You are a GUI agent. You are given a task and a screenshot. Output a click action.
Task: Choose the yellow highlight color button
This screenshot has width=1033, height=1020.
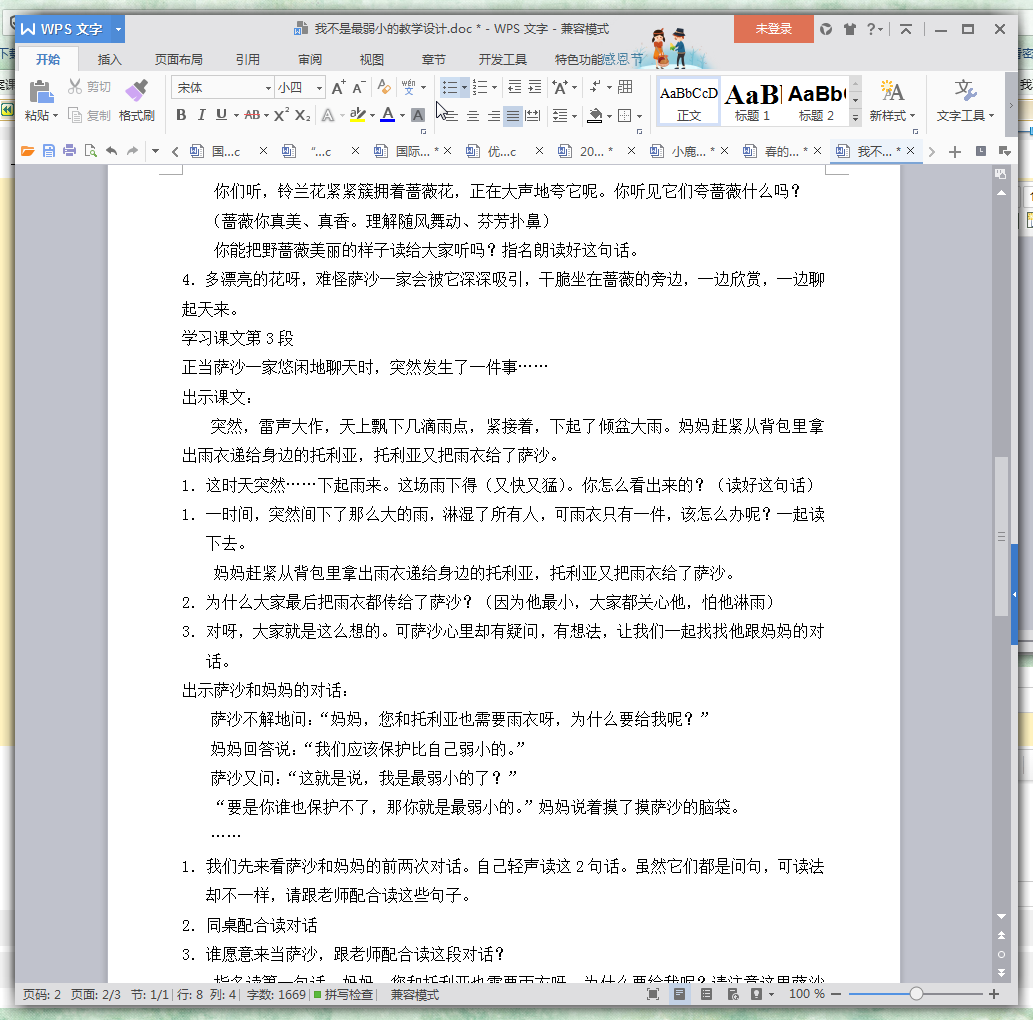point(357,115)
